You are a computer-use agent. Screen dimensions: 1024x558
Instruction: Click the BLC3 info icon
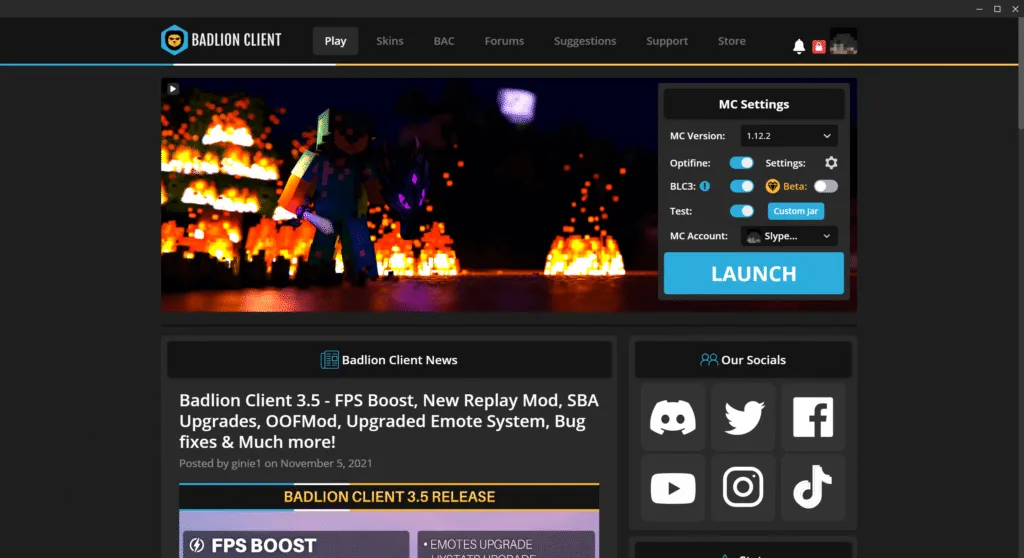coord(705,186)
